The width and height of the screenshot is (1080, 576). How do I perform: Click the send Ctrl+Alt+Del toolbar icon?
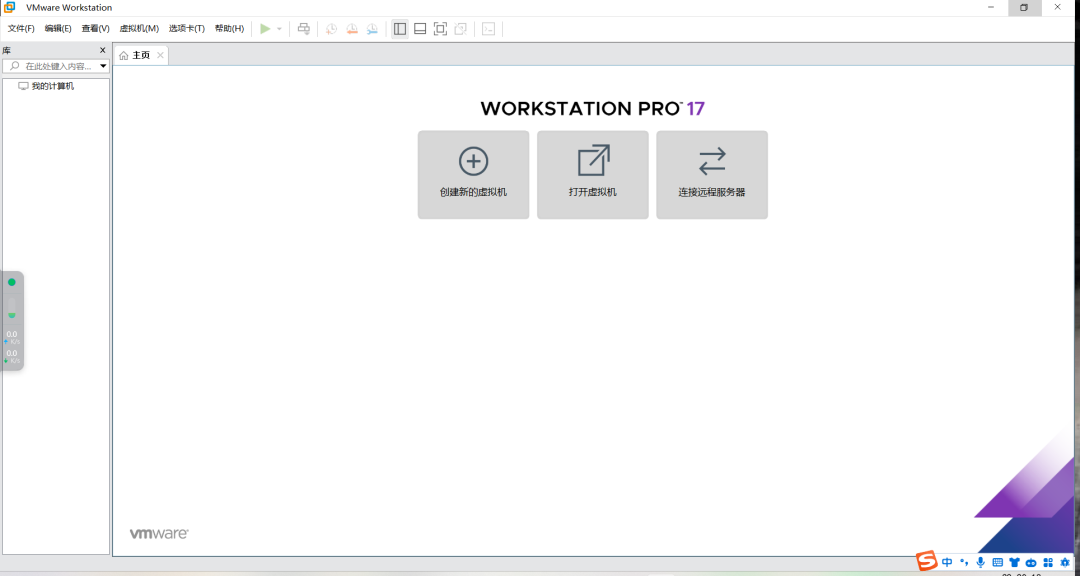pyautogui.click(x=304, y=29)
